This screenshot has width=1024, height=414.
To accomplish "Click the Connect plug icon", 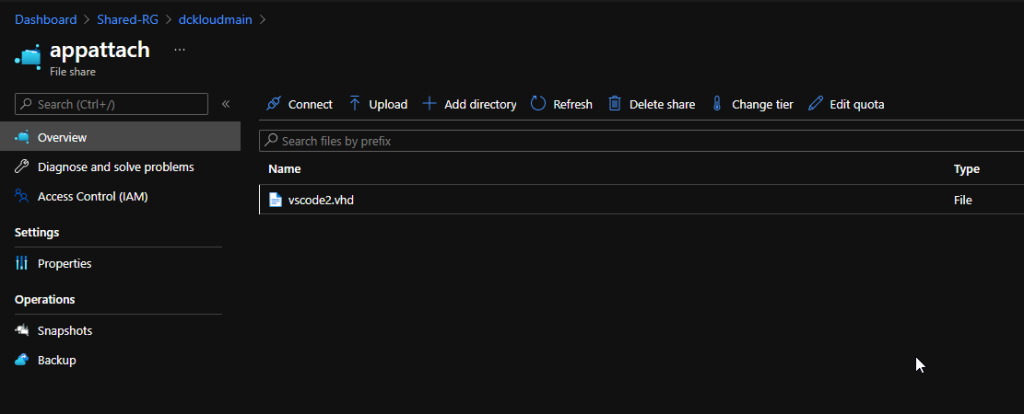I will [x=274, y=104].
